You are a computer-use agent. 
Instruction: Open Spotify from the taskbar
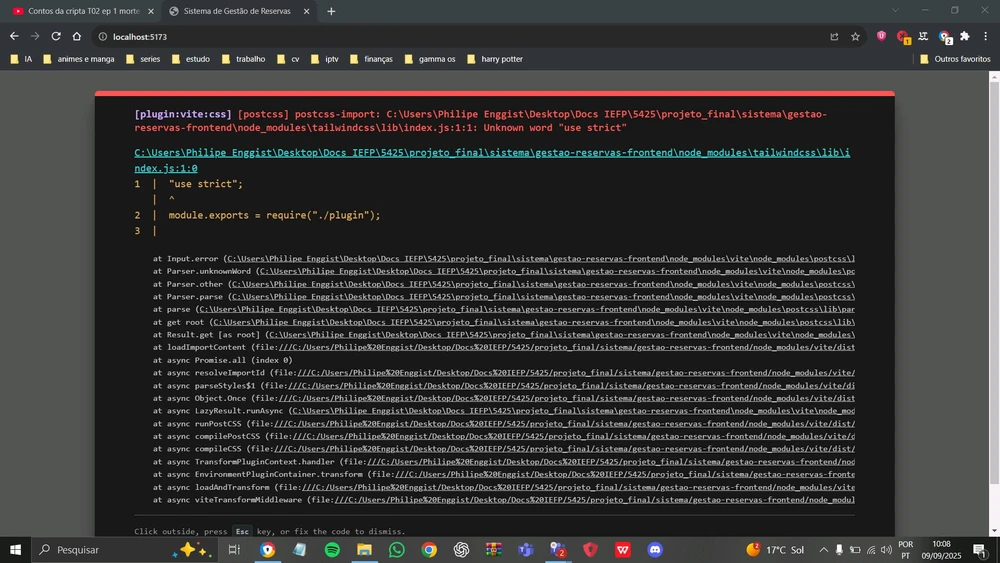pyautogui.click(x=332, y=550)
